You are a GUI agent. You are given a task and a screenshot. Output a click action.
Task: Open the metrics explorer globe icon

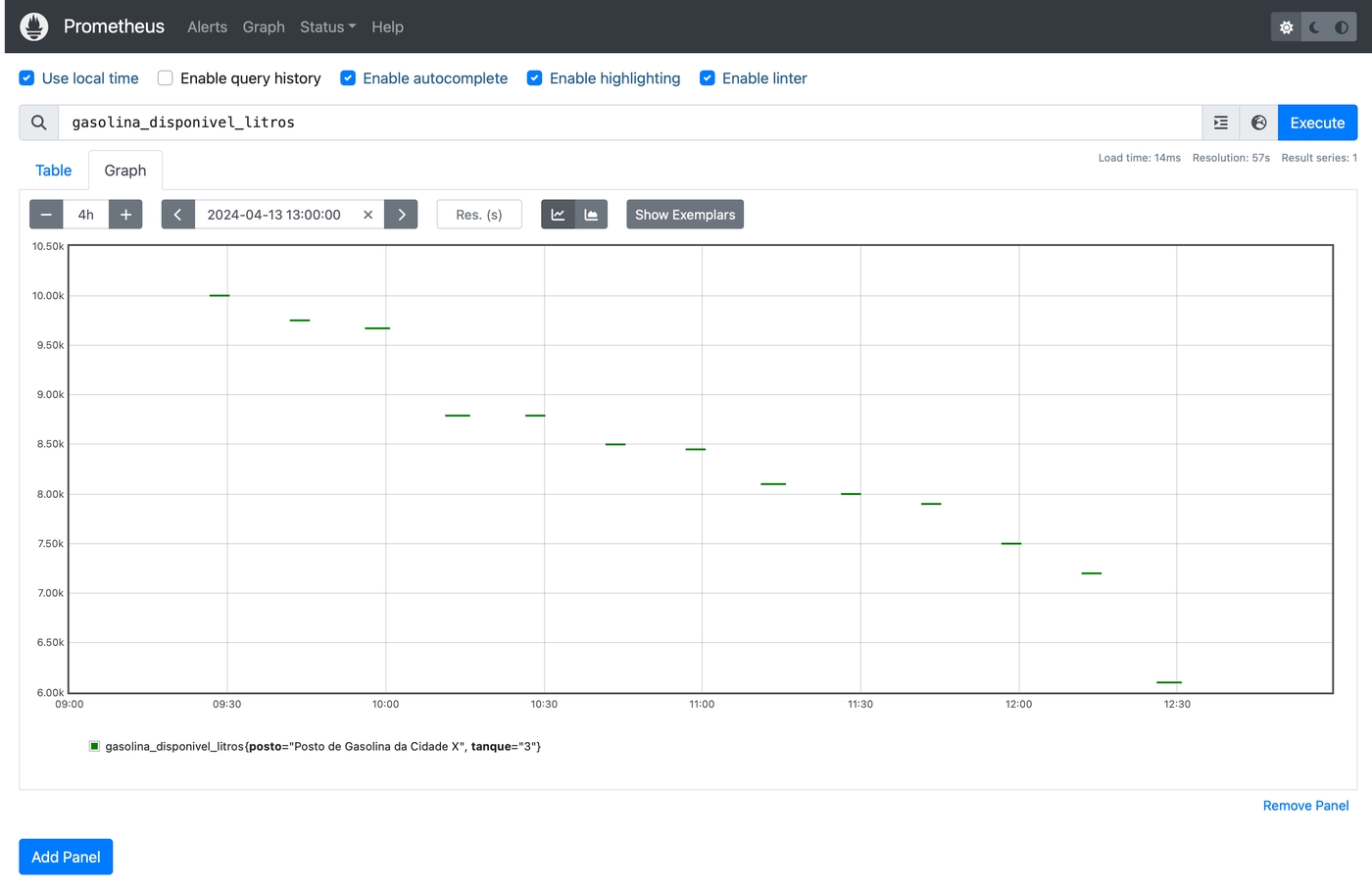coord(1258,123)
